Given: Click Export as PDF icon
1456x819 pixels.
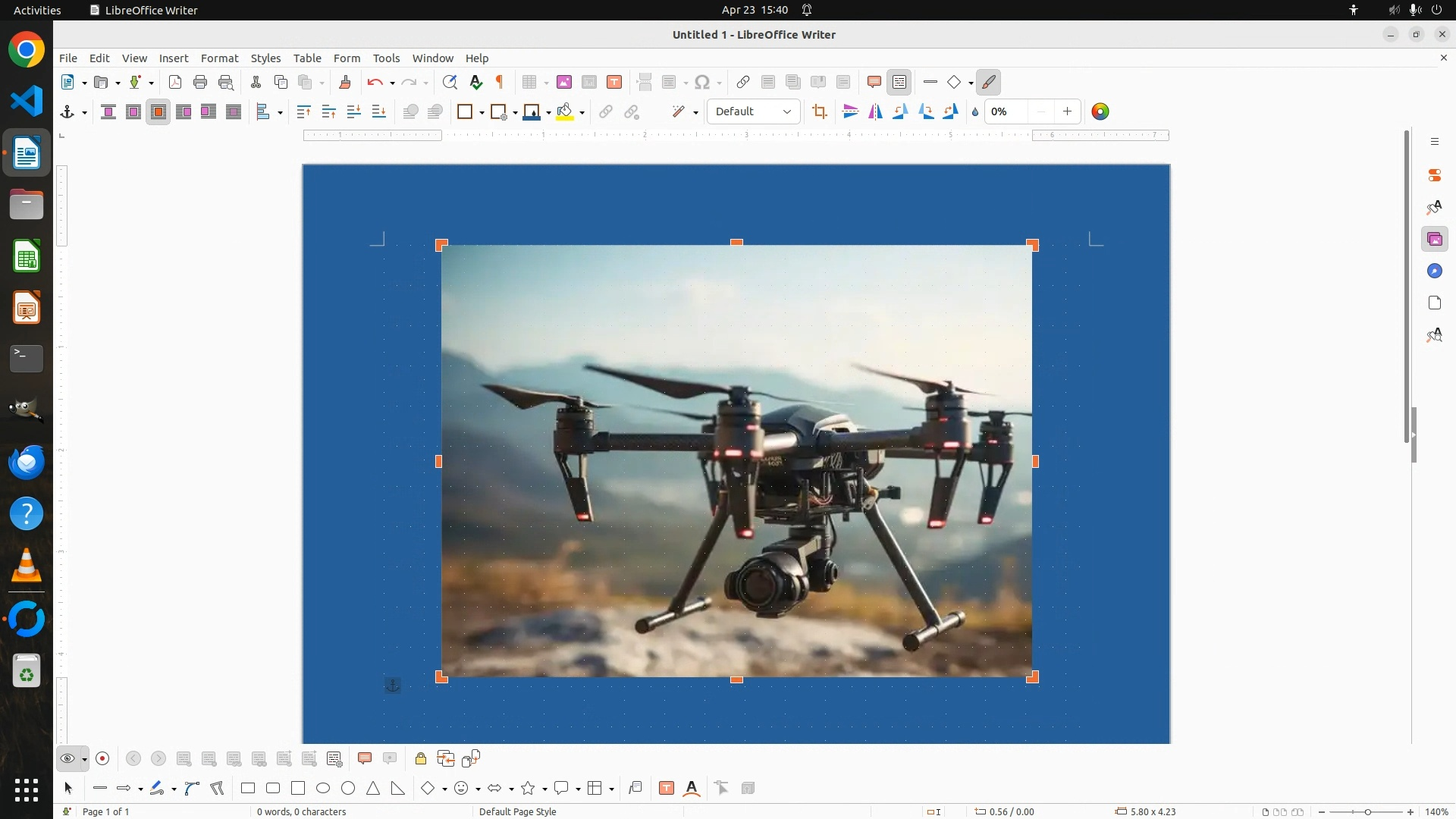Looking at the screenshot, I should point(175,82).
